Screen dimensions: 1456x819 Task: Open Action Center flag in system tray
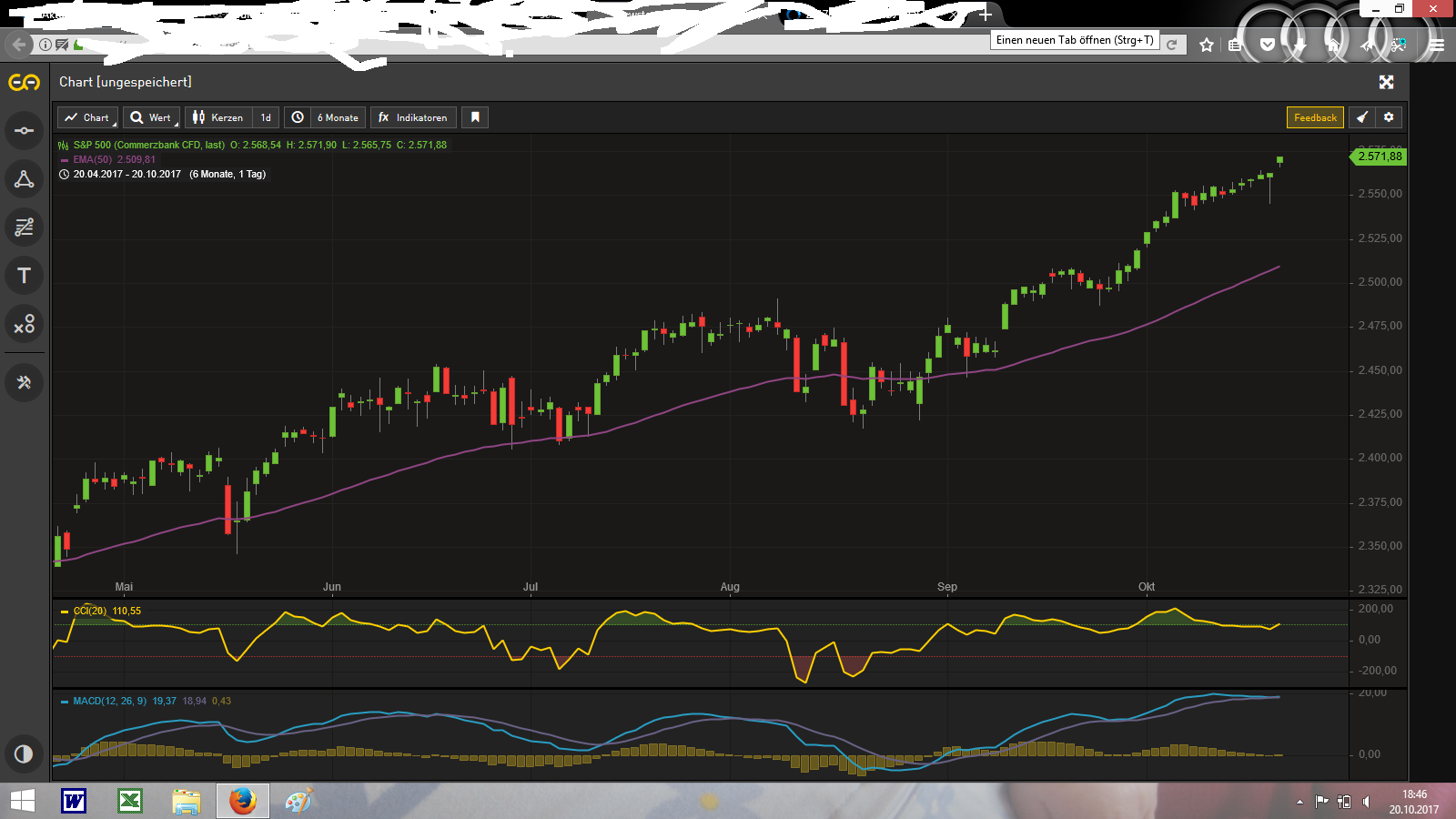(x=1321, y=802)
